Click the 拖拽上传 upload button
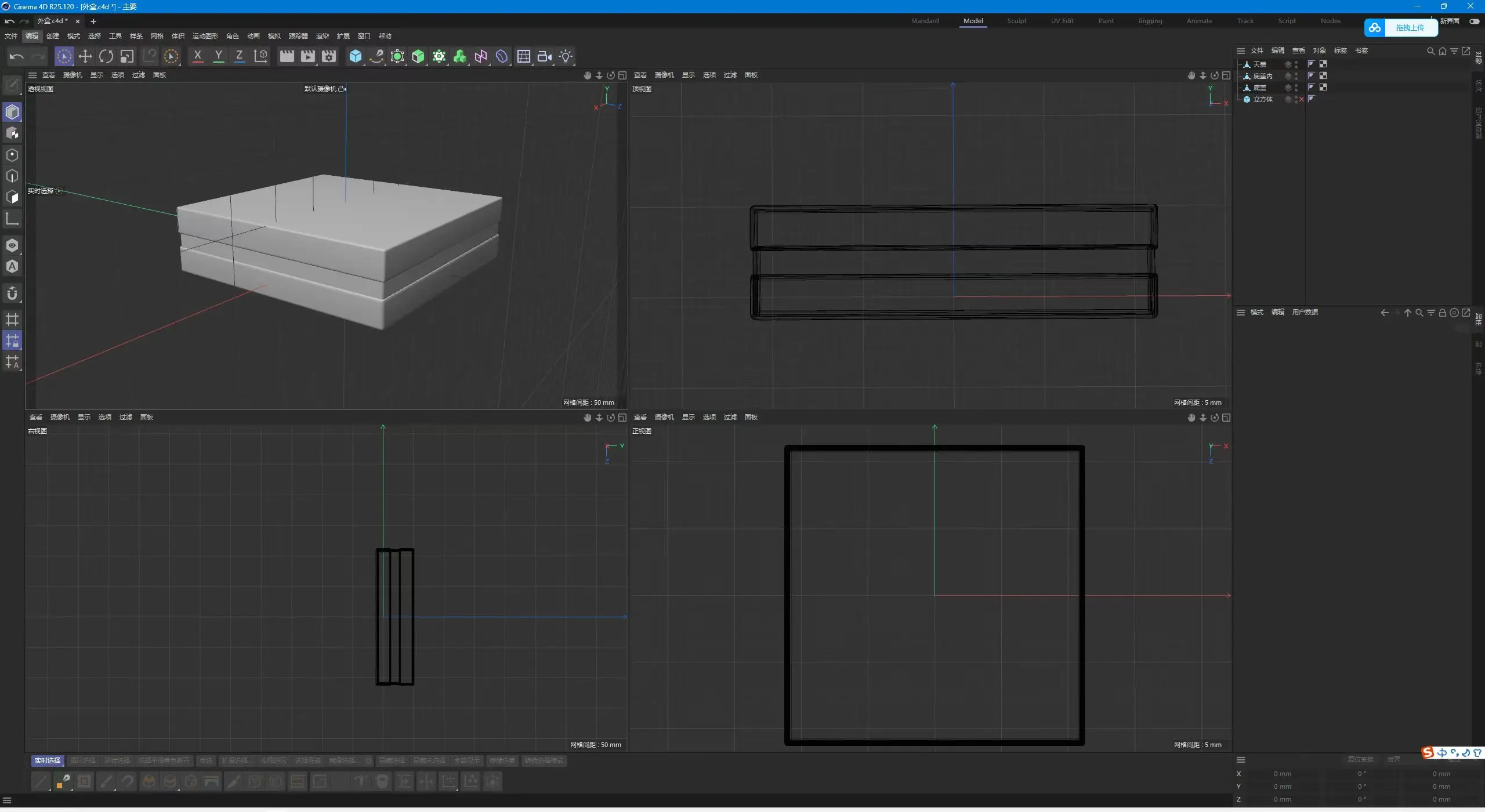 (1409, 28)
